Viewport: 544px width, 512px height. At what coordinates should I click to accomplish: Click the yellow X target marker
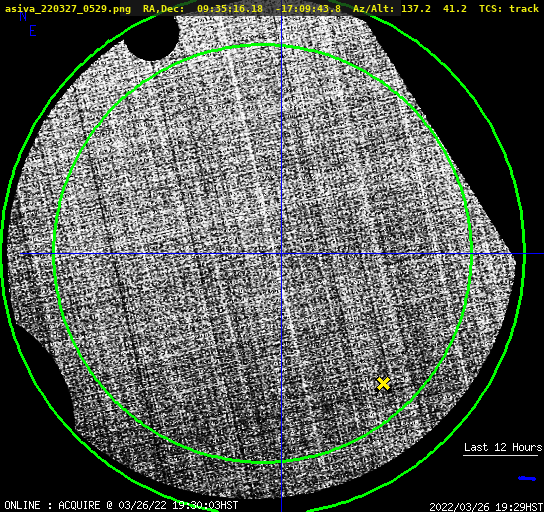coord(383,384)
